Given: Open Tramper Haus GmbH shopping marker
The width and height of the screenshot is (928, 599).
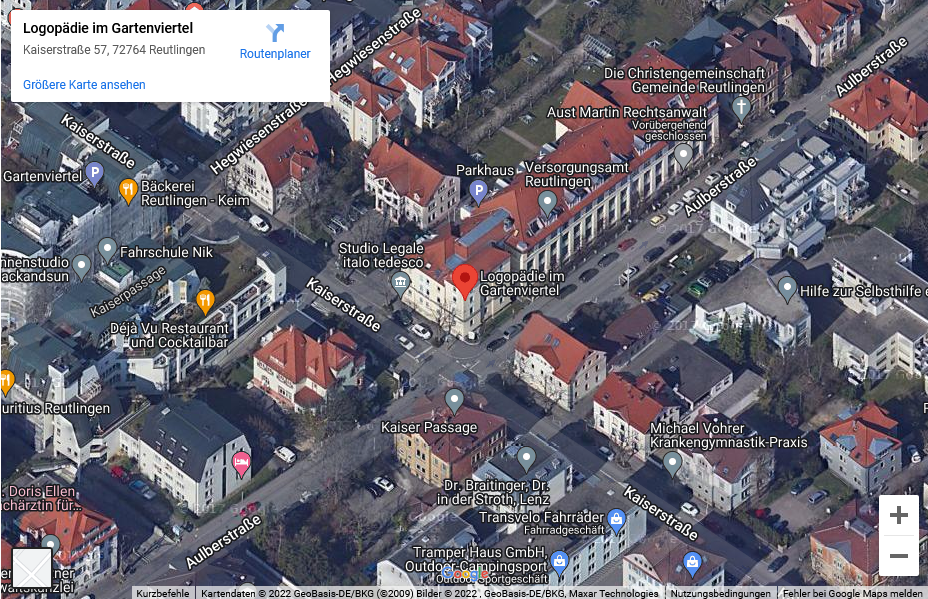Looking at the screenshot, I should [x=559, y=561].
